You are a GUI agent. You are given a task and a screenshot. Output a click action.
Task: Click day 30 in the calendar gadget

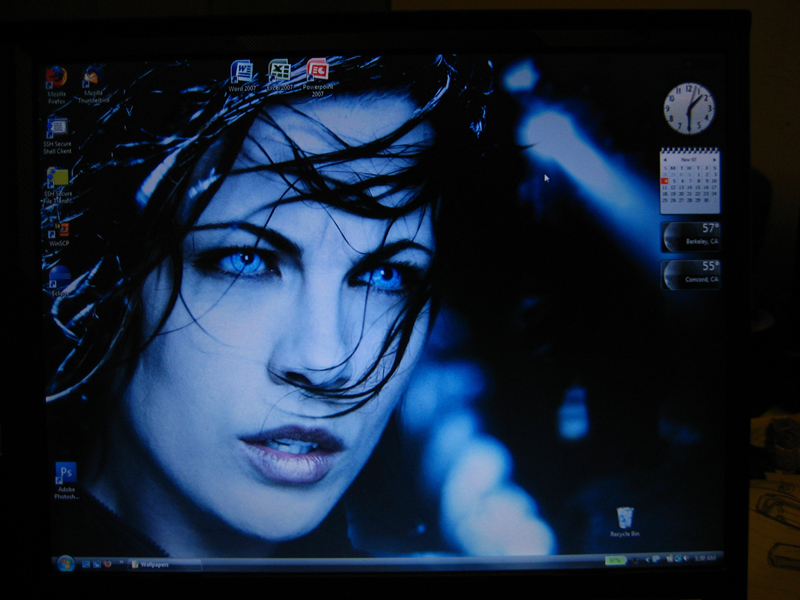point(707,200)
